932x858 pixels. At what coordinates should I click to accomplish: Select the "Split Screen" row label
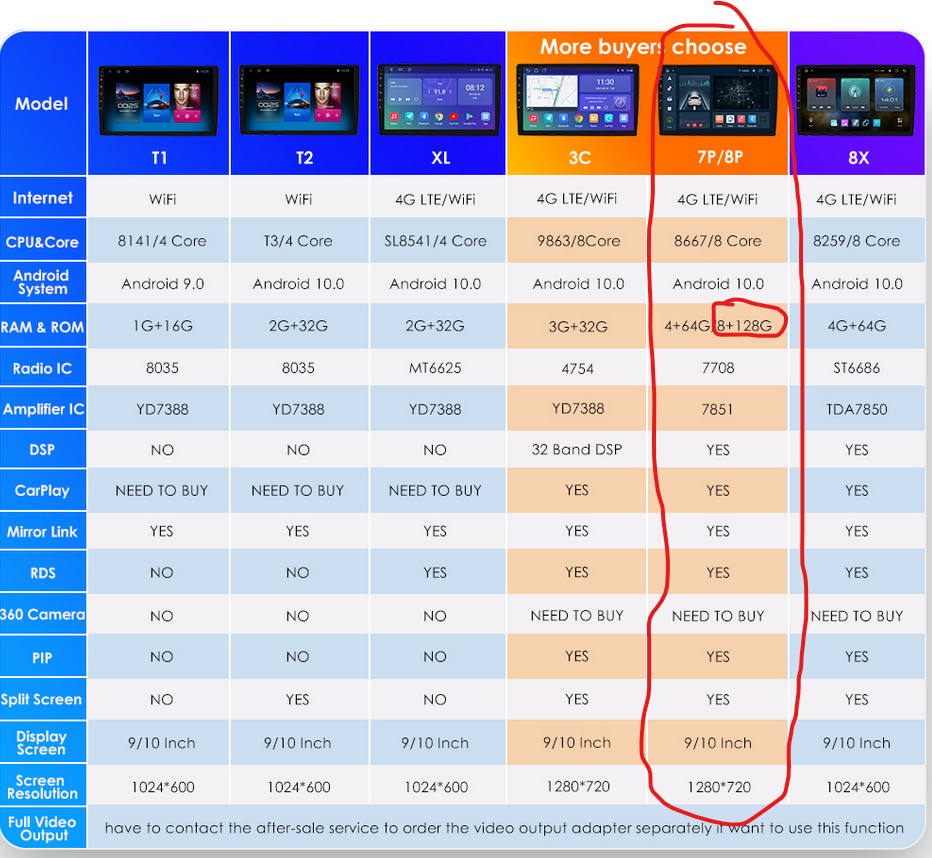pyautogui.click(x=43, y=699)
